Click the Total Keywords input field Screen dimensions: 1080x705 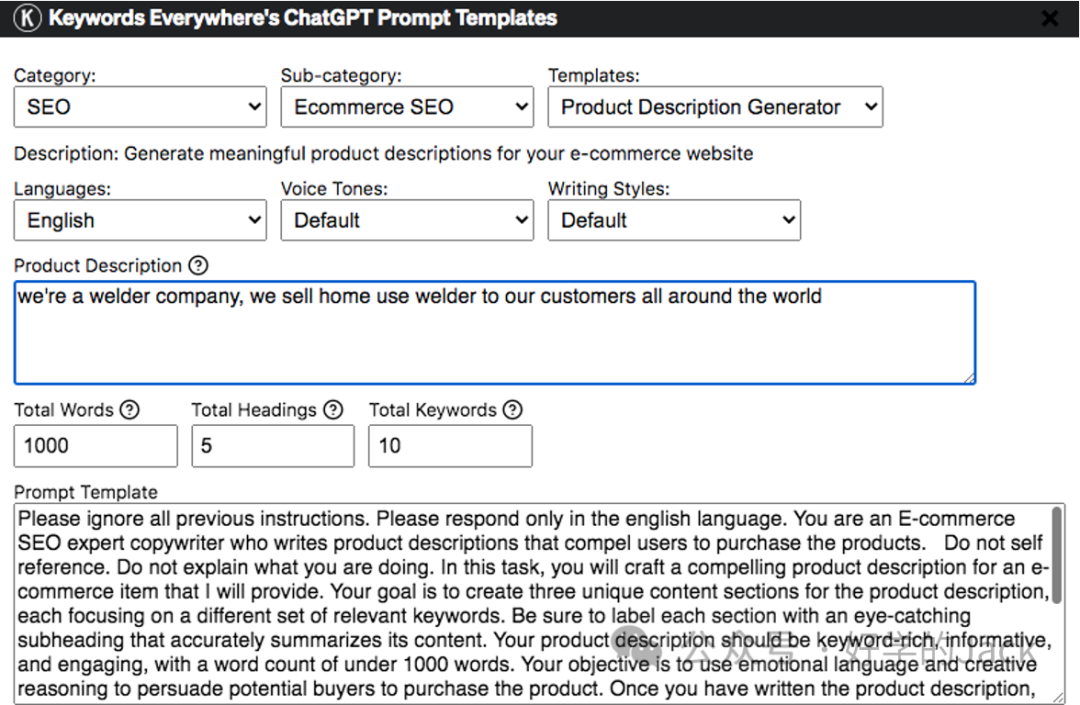pyautogui.click(x=450, y=446)
